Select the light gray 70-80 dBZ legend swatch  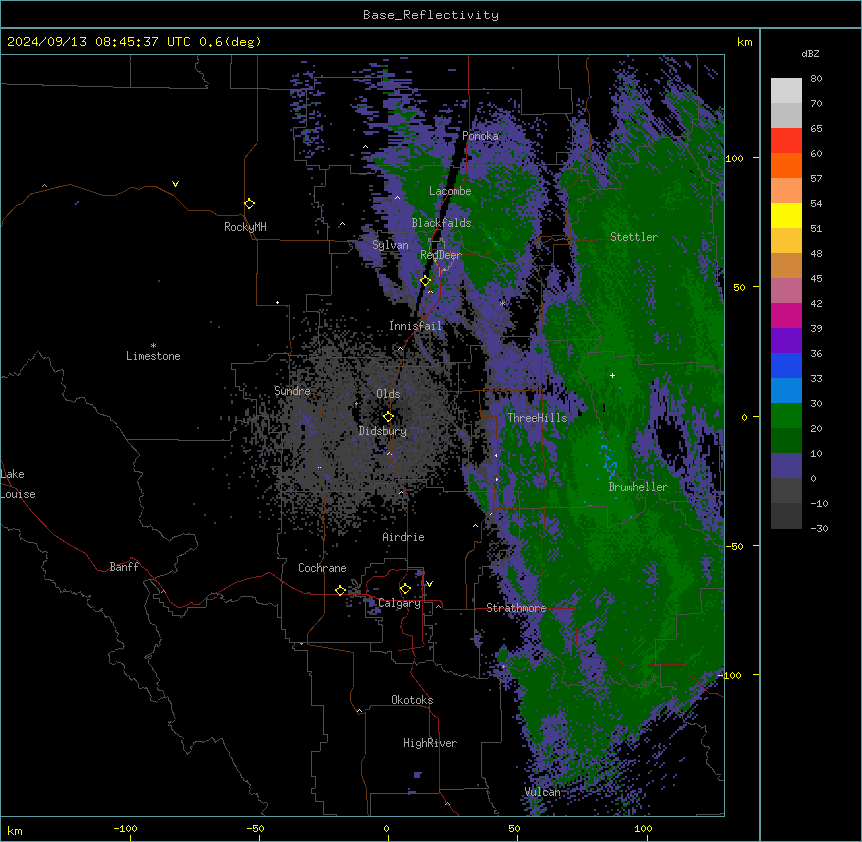coord(786,91)
